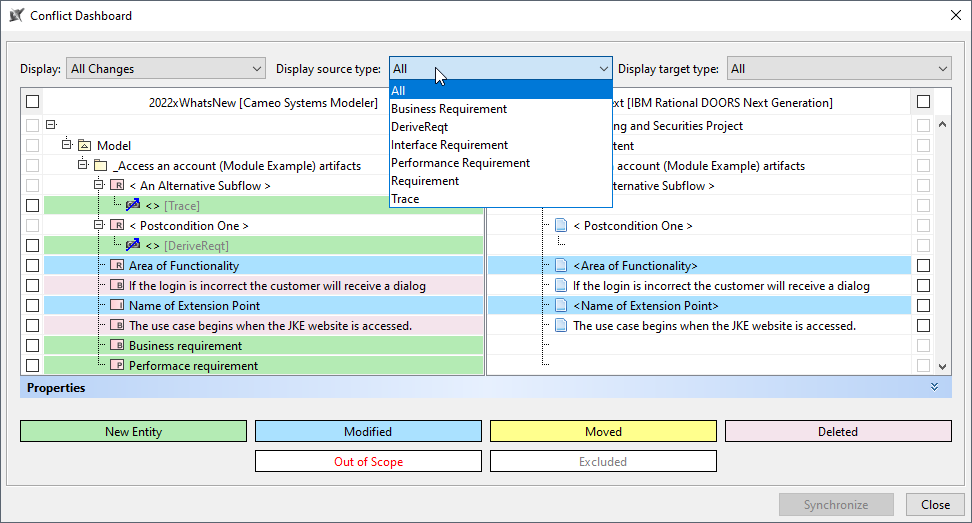
Task: Click requirement icon next to Area of Functionality
Action: [116, 266]
